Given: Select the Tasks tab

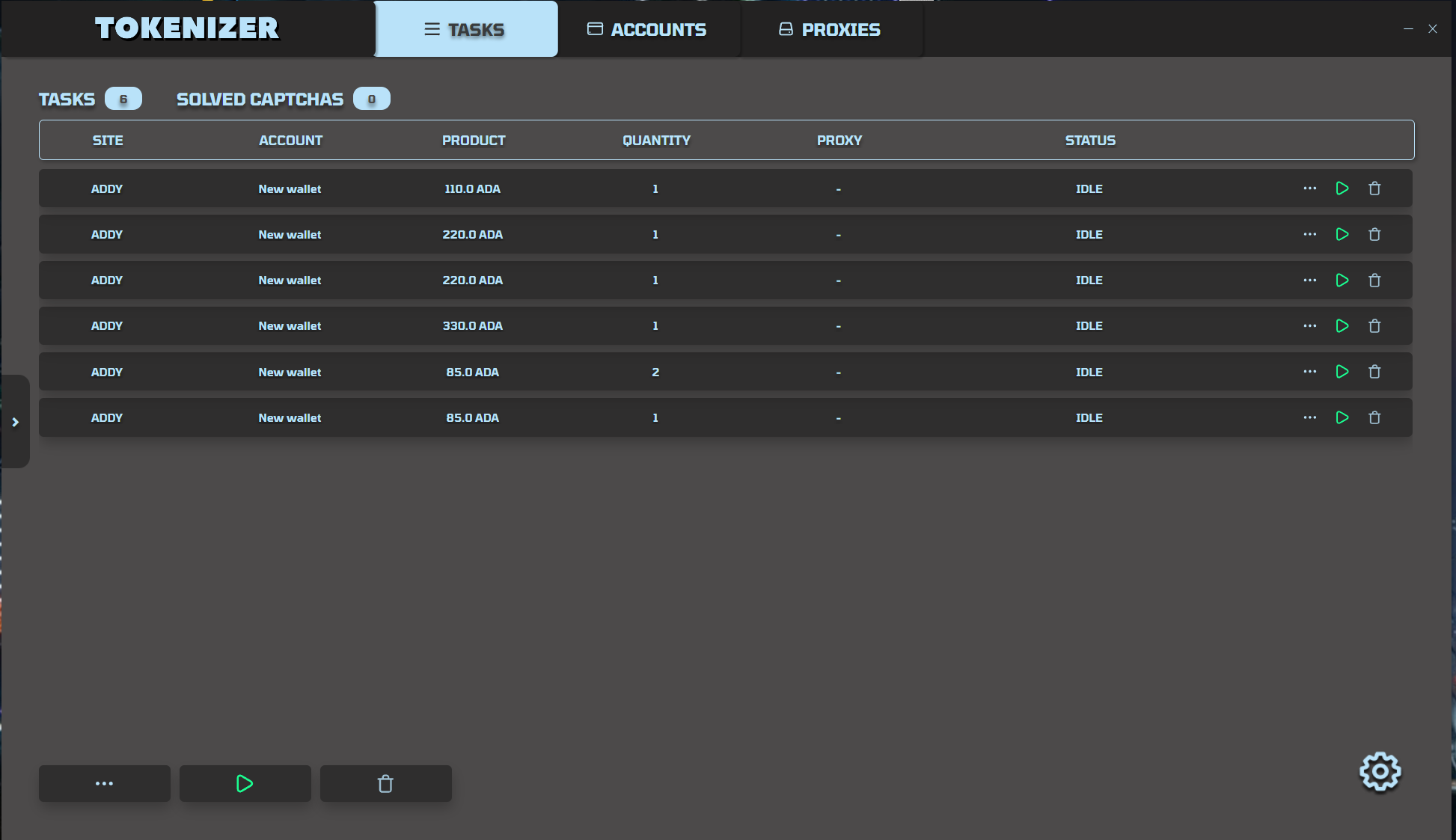Looking at the screenshot, I should pyautogui.click(x=465, y=29).
